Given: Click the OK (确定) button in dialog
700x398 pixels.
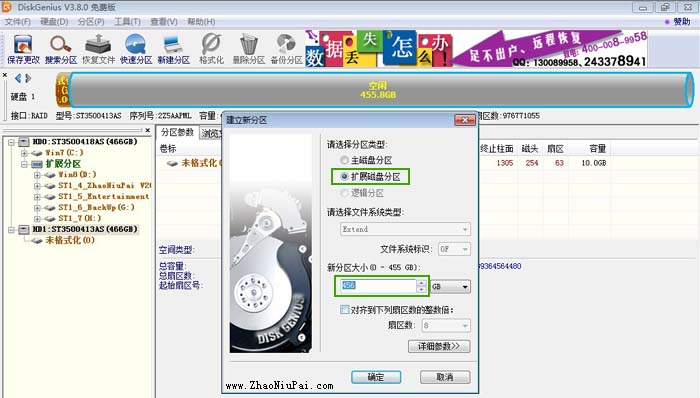Looking at the screenshot, I should 376,377.
